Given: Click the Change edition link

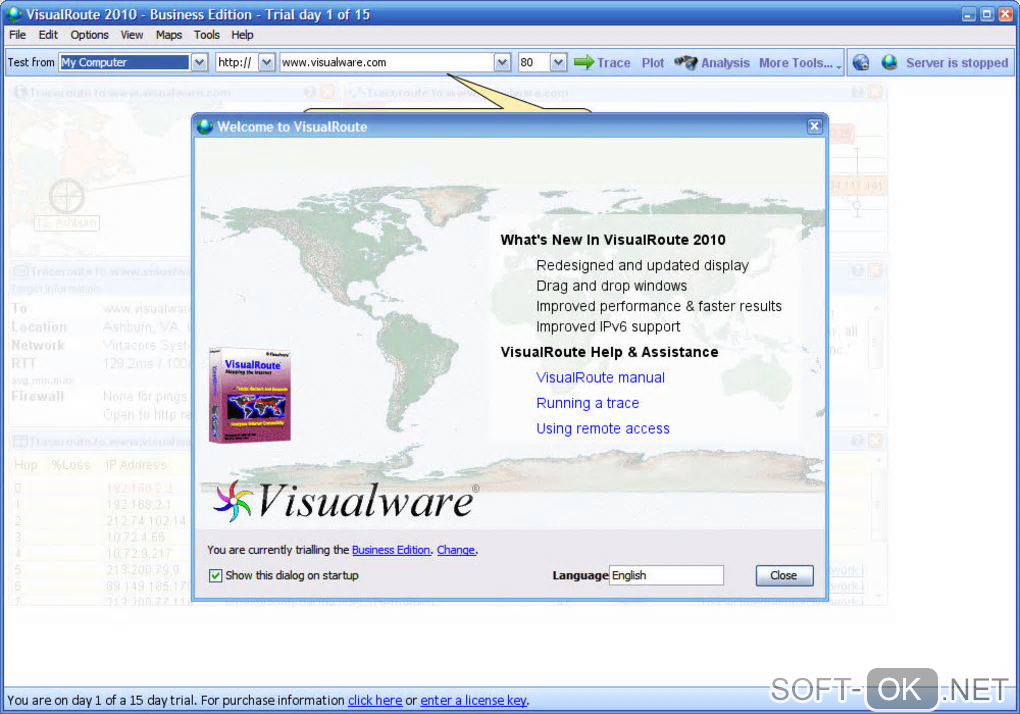Looking at the screenshot, I should (x=456, y=550).
